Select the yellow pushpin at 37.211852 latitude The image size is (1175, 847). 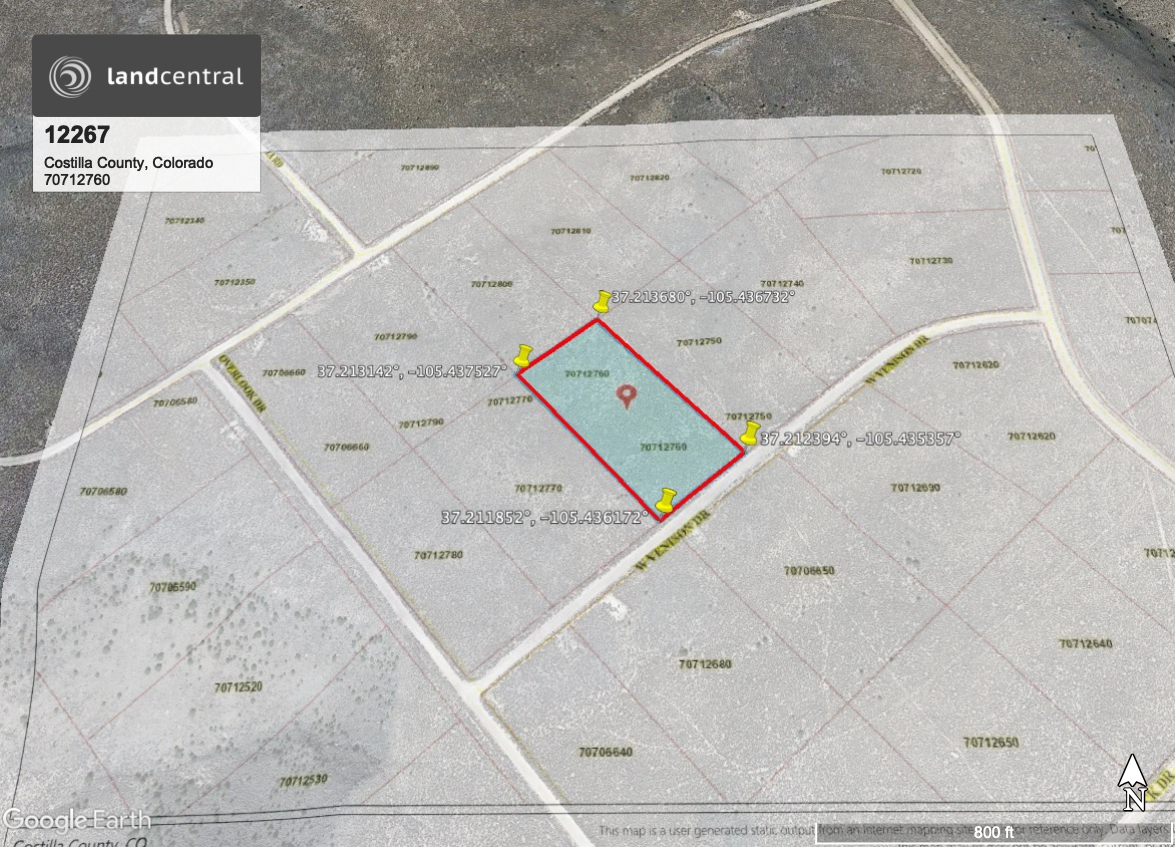665,500
